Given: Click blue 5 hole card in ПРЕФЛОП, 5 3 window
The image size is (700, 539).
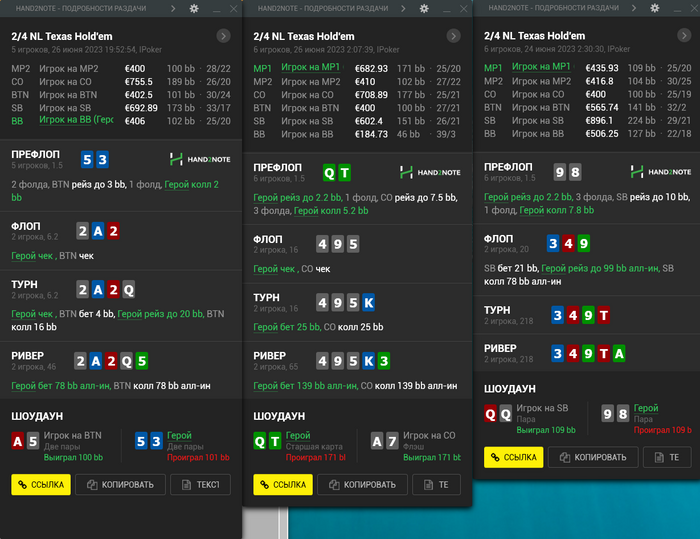Looking at the screenshot, I should [x=88, y=159].
